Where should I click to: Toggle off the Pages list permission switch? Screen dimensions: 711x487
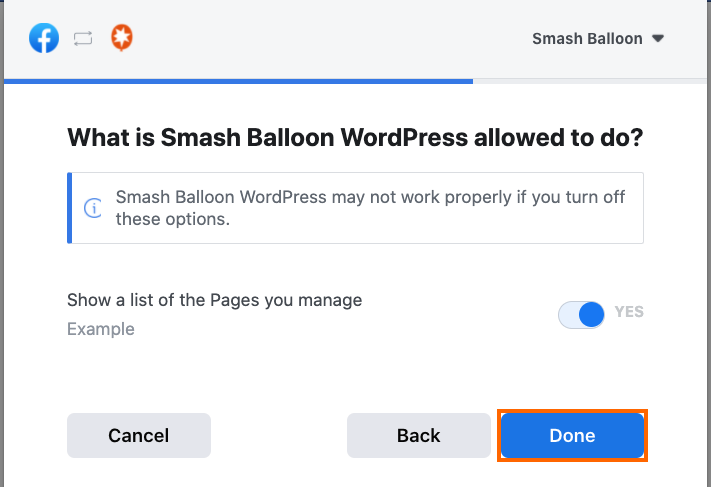click(582, 314)
